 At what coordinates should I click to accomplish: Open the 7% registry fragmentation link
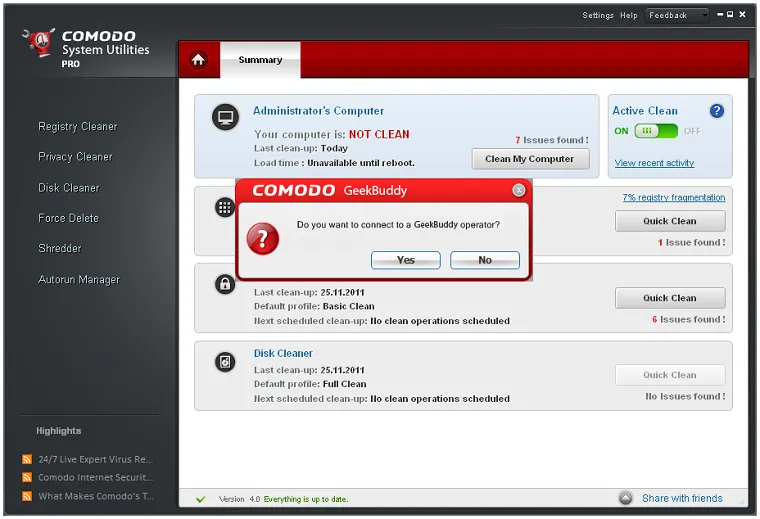674,197
